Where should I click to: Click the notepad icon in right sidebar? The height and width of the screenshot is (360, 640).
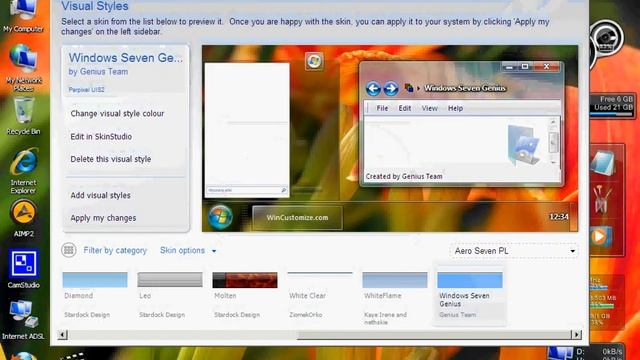[x=602, y=162]
